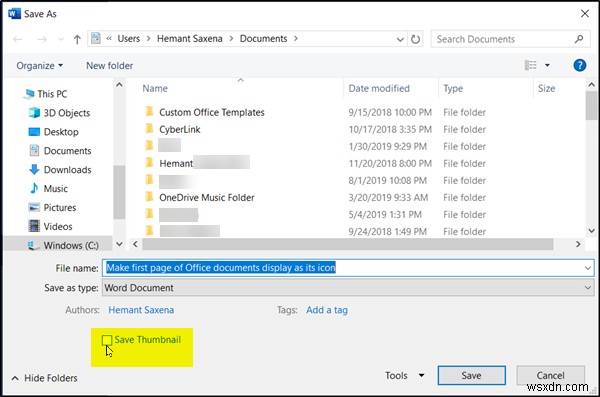Click the horizontal scroll left arrow
This screenshot has height=397, width=600.
(x=135, y=244)
